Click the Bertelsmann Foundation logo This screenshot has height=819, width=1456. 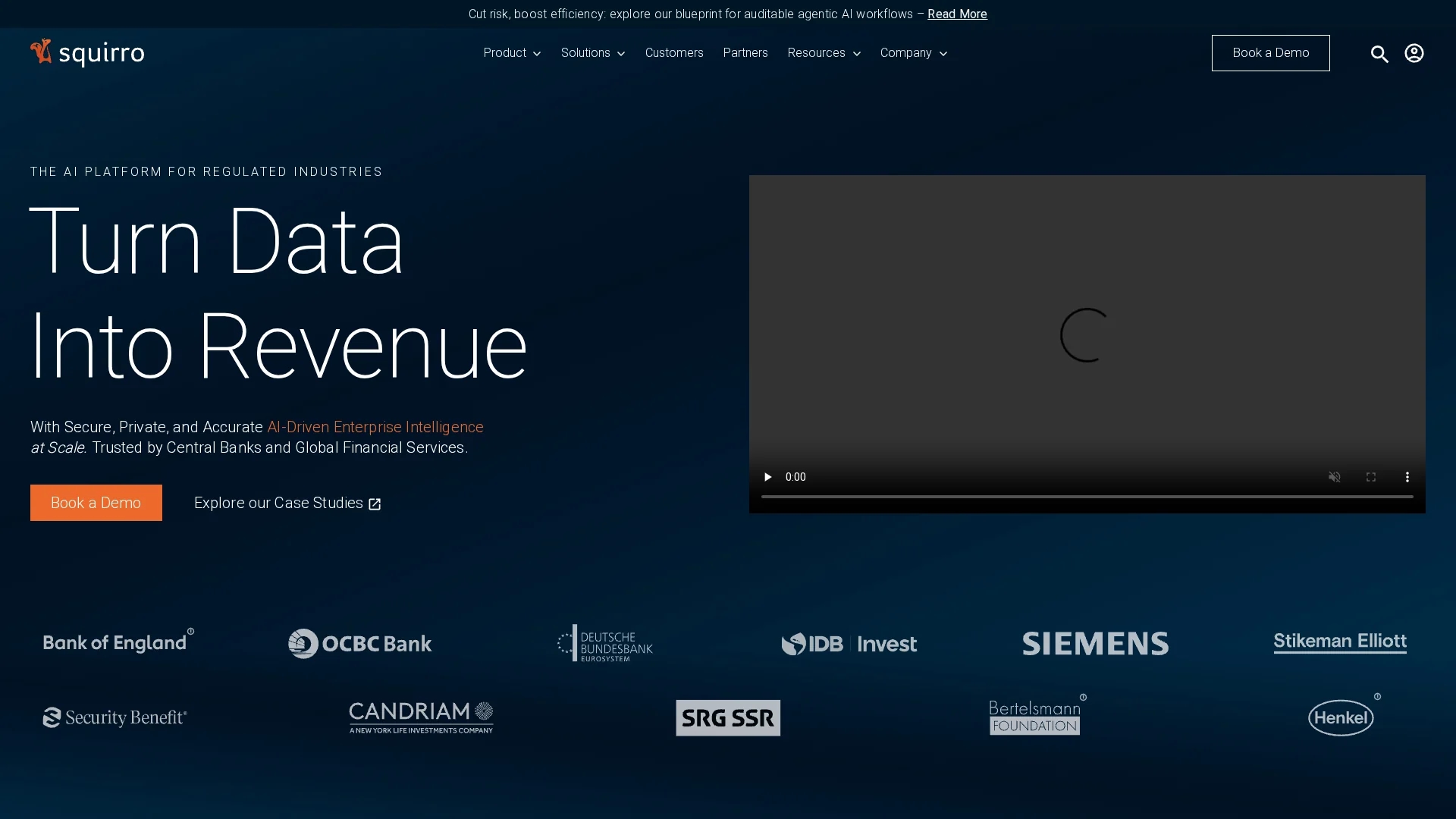1037,714
